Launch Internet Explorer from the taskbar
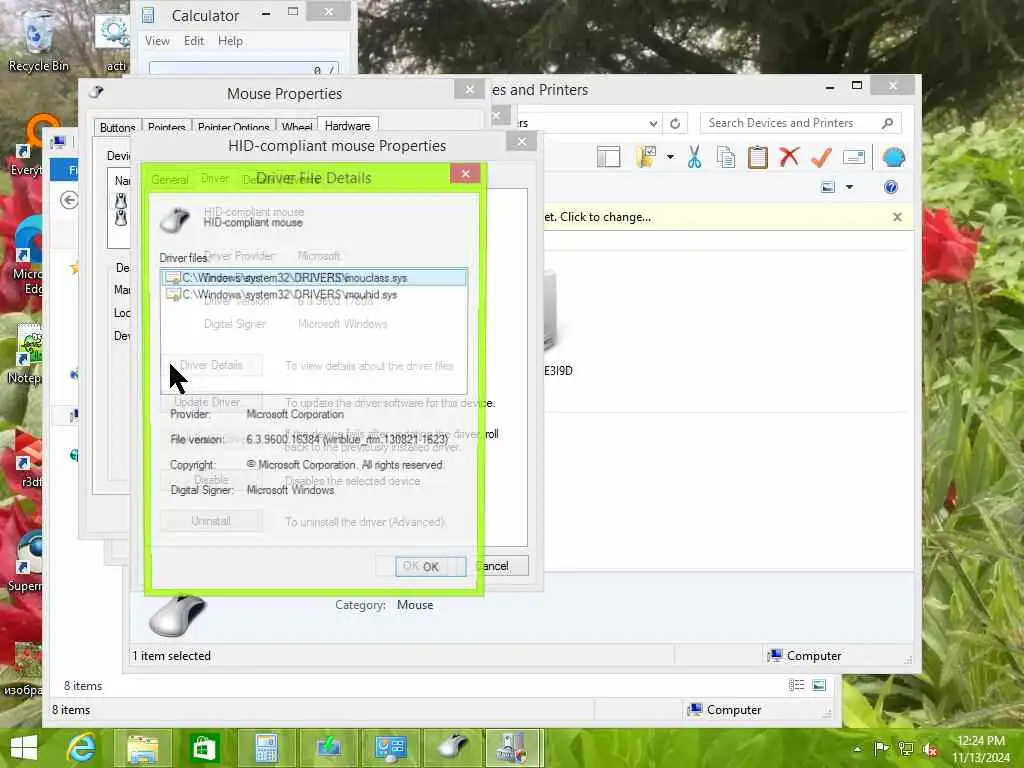Viewport: 1024px width, 768px height. coord(82,748)
